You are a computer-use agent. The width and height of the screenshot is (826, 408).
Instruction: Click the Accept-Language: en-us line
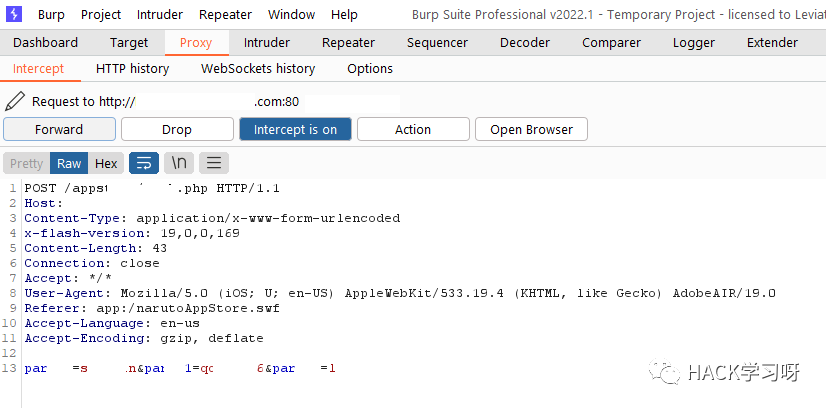[112, 323]
